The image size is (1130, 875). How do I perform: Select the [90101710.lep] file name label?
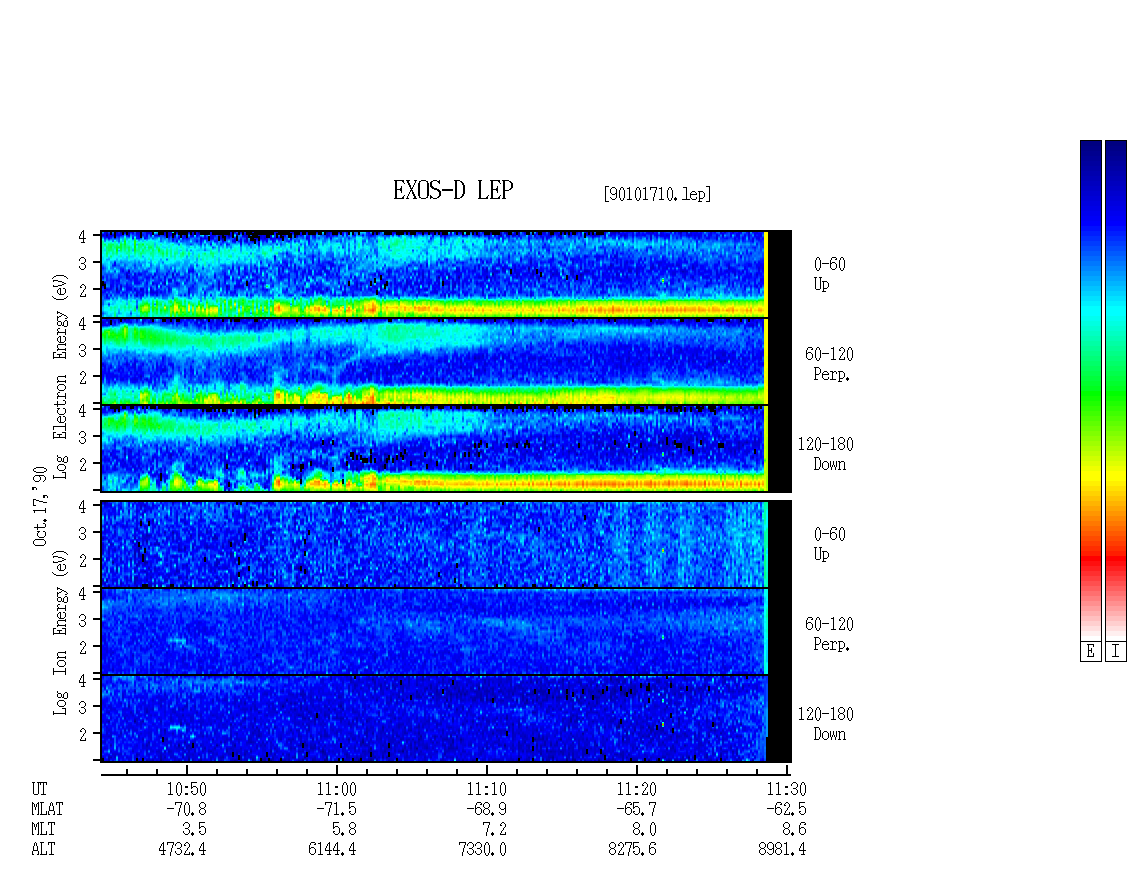coord(657,193)
